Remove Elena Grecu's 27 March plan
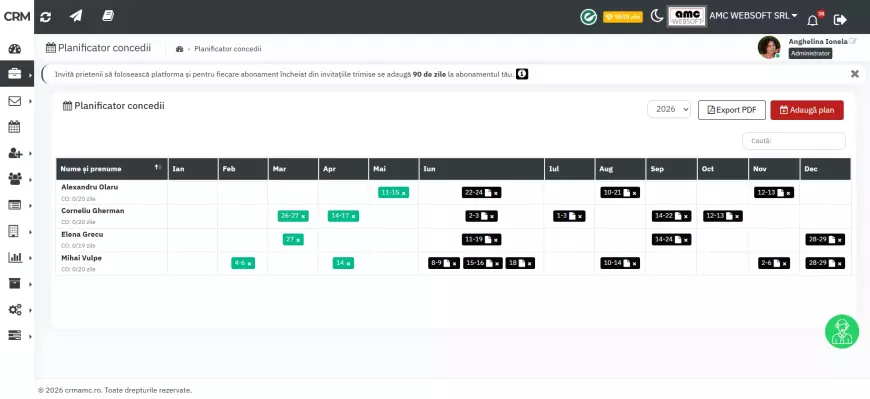 tap(298, 240)
